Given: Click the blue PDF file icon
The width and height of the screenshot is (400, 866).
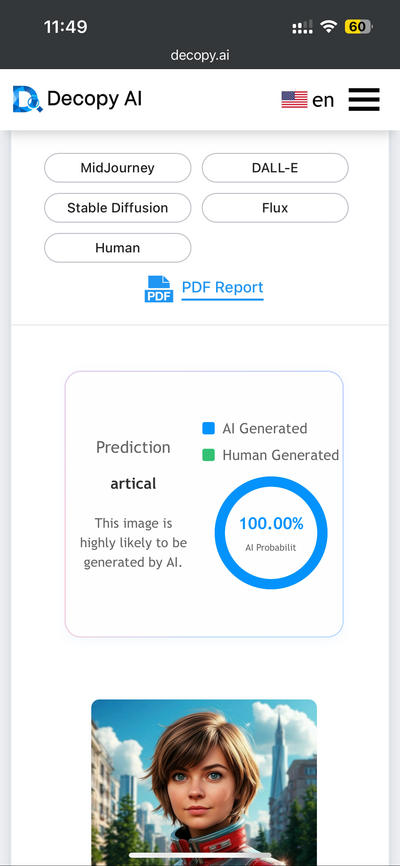Looking at the screenshot, I should (159, 289).
